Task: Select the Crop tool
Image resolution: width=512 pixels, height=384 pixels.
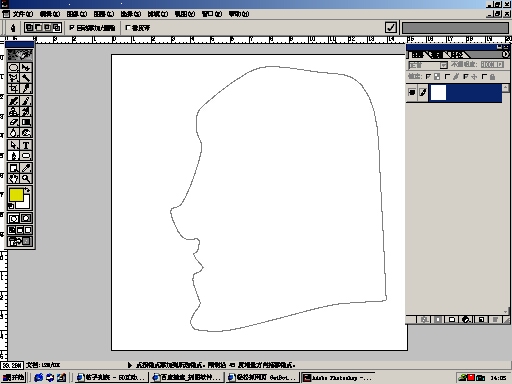Action: pyautogui.click(x=13, y=88)
